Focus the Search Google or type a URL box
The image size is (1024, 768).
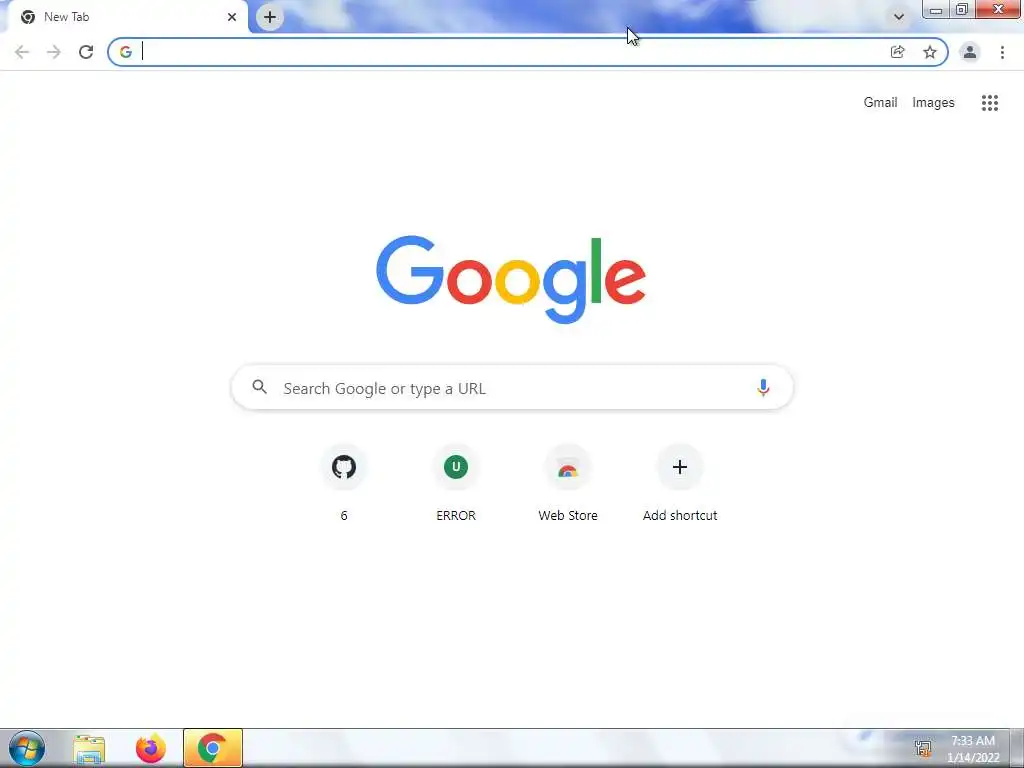point(512,388)
